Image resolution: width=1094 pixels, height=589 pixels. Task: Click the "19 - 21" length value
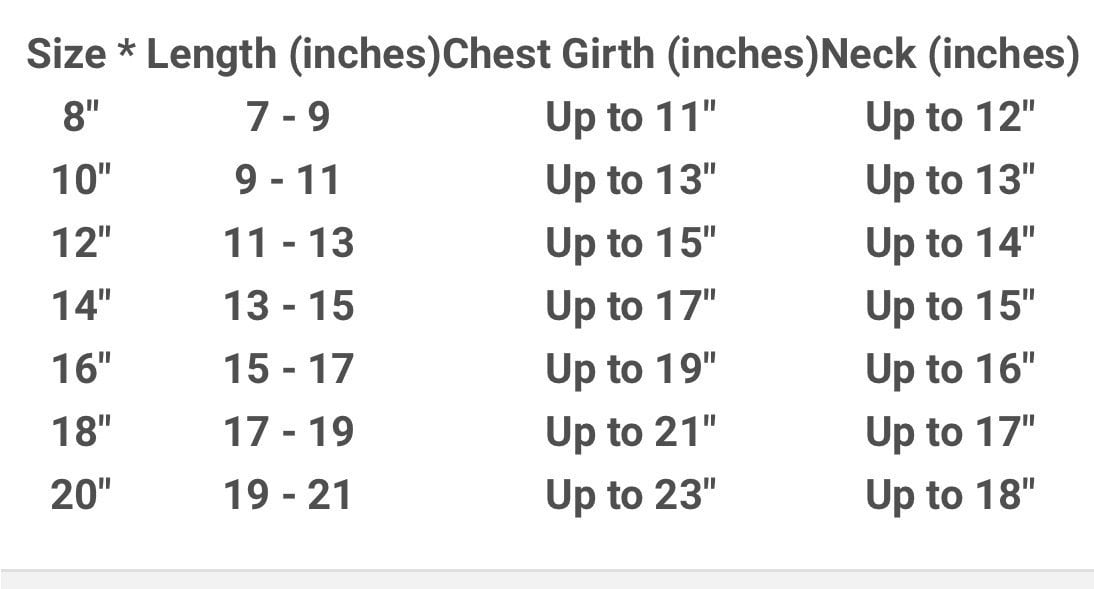click(288, 495)
